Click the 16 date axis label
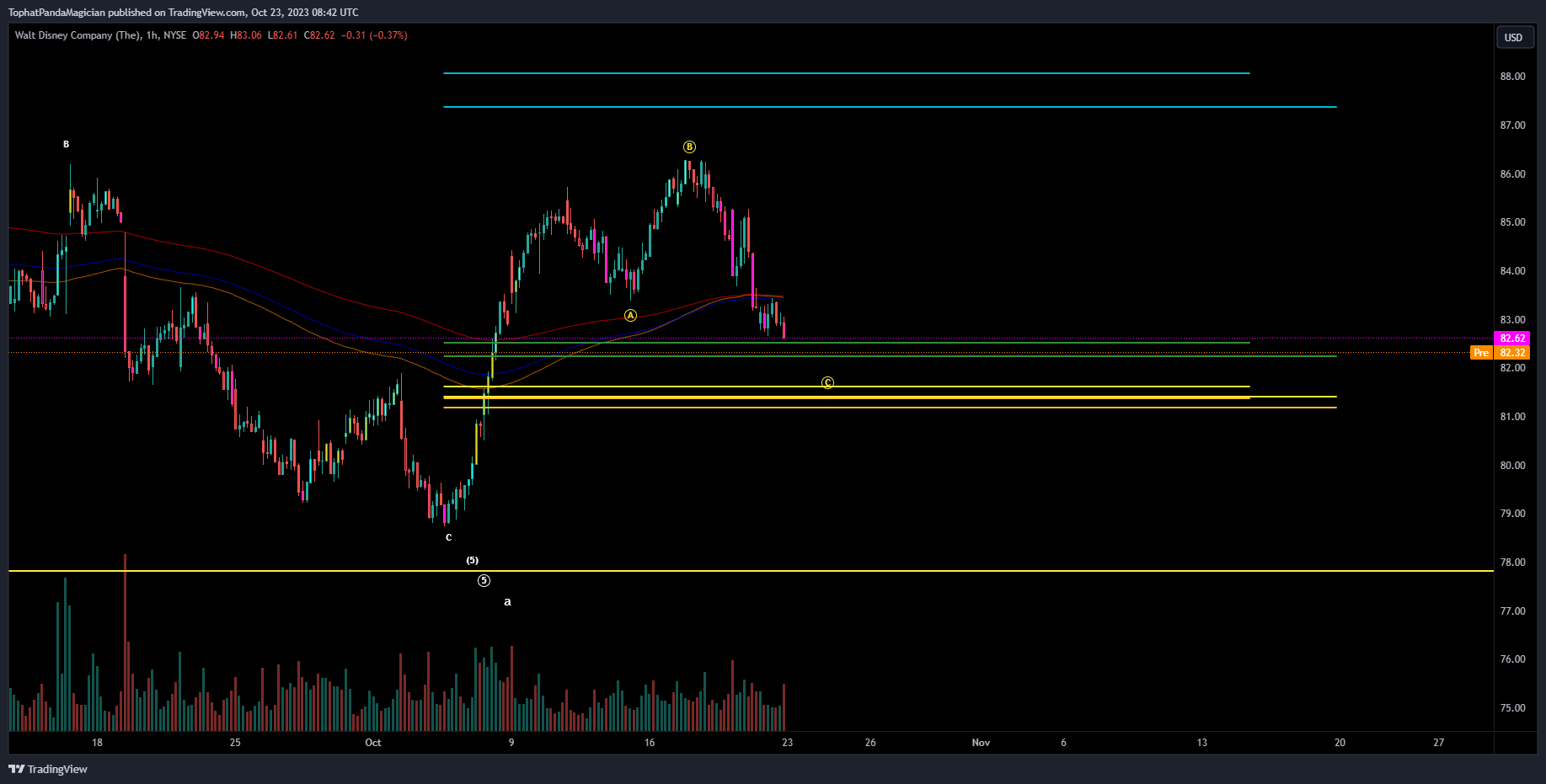The image size is (1546, 784). (650, 743)
